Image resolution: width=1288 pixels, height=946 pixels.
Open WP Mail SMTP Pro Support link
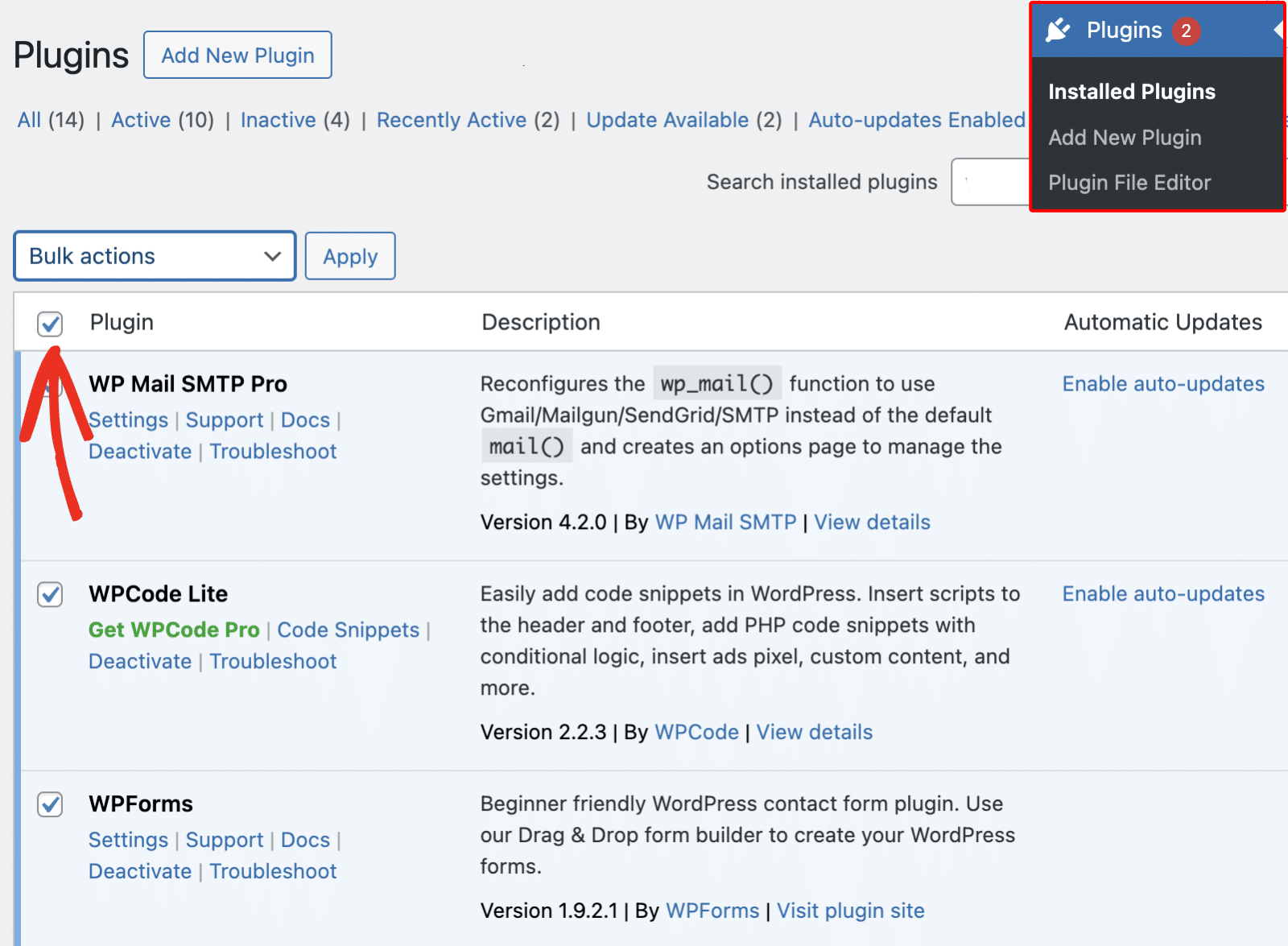[225, 420]
